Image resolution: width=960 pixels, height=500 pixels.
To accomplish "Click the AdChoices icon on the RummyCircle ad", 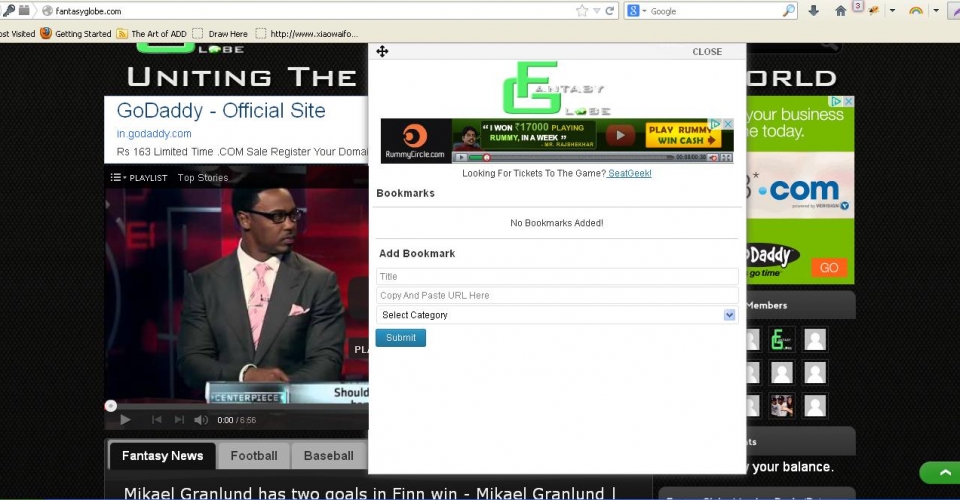I will pos(716,124).
